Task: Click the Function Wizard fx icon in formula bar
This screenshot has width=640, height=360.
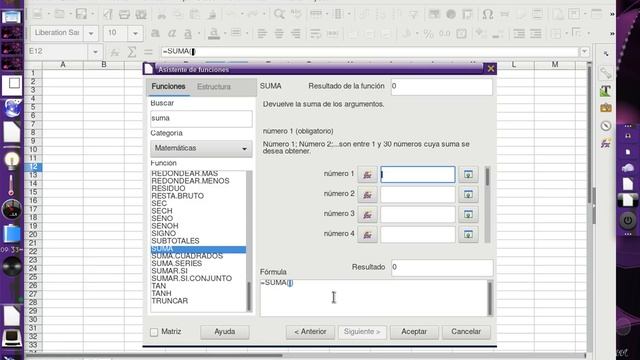Action: tap(115, 52)
